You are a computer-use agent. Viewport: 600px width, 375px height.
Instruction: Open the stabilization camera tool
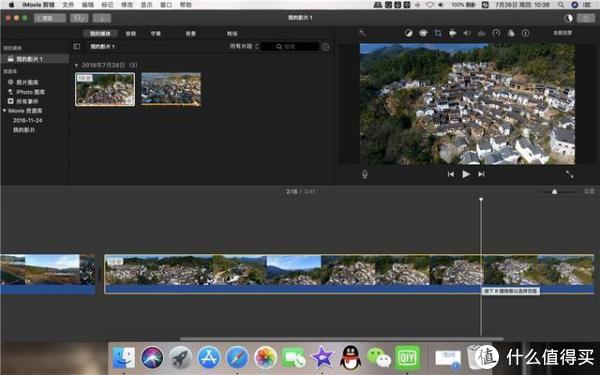(x=452, y=33)
